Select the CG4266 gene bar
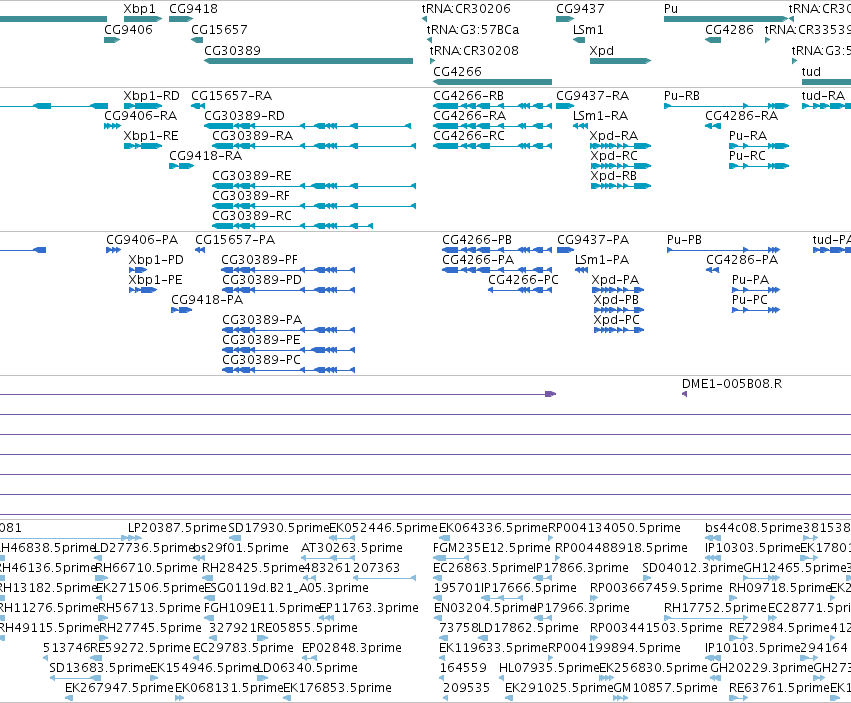The width and height of the screenshot is (851, 703). (x=492, y=82)
